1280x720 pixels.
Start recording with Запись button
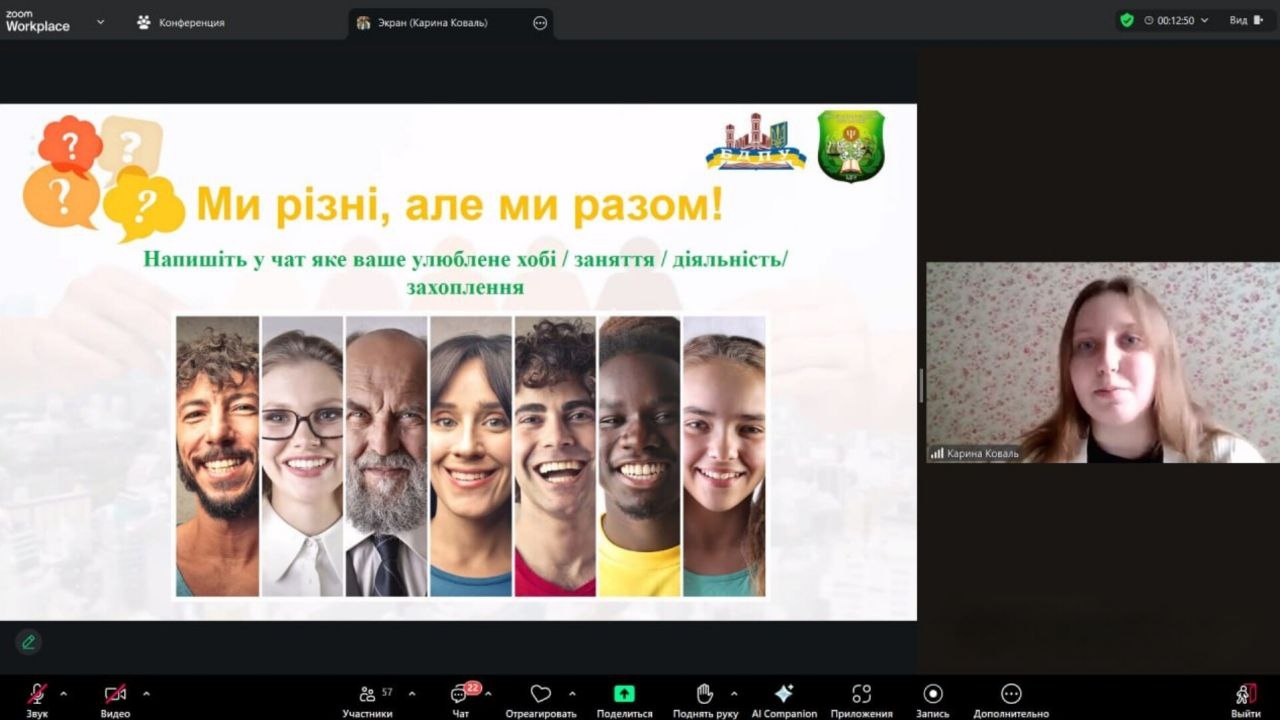pos(933,695)
